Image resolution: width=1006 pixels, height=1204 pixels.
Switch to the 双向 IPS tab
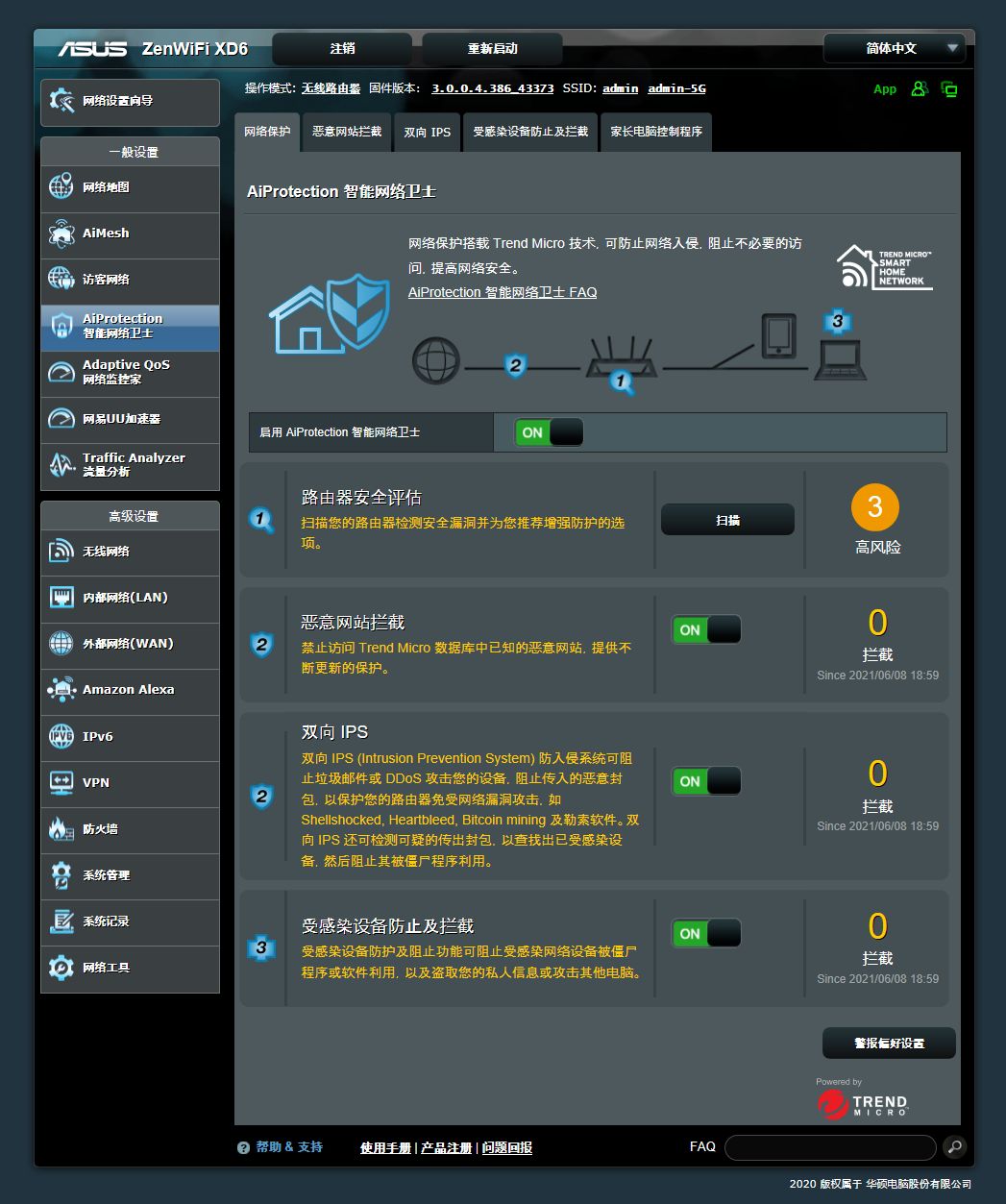coord(428,132)
